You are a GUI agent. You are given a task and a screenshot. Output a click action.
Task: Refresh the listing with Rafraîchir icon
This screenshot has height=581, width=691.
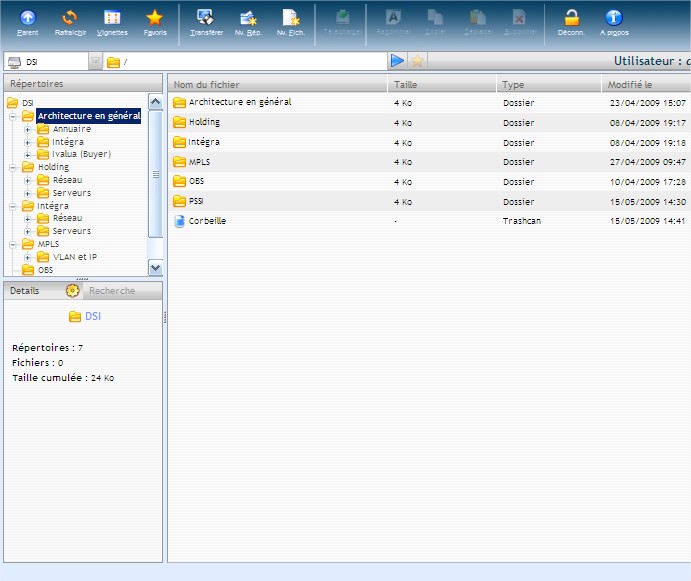69,18
